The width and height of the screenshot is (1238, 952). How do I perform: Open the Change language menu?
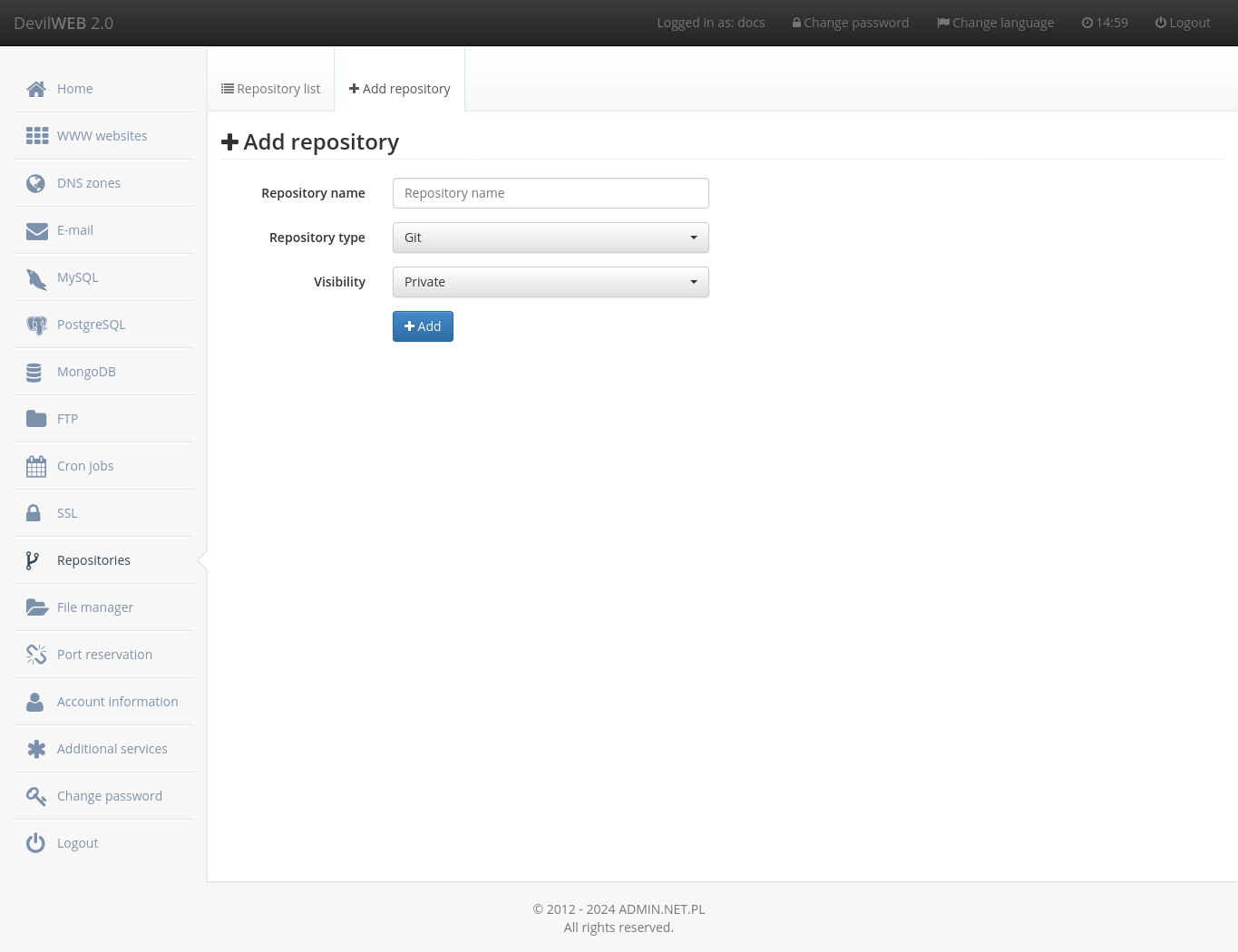(x=995, y=22)
